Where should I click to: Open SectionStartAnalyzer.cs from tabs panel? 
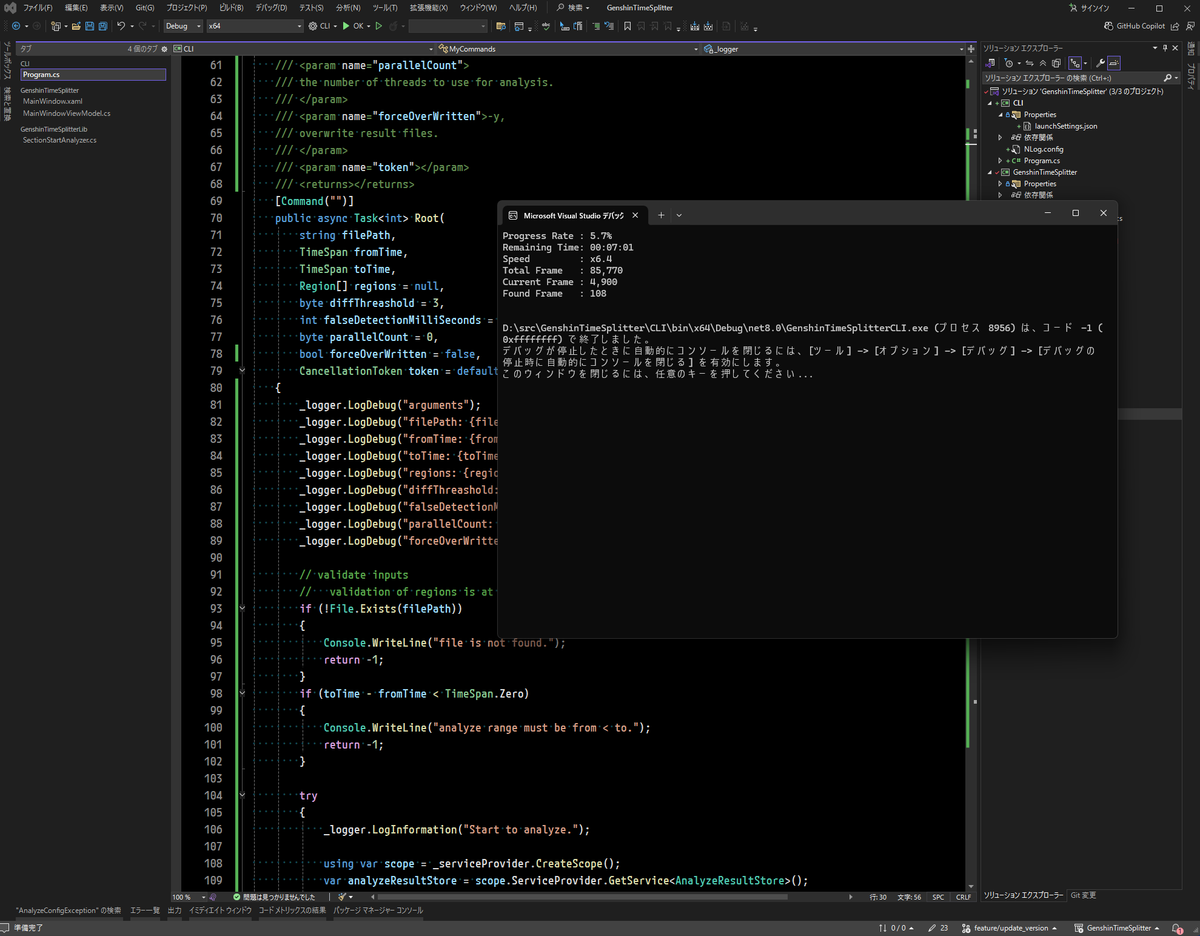(60, 140)
